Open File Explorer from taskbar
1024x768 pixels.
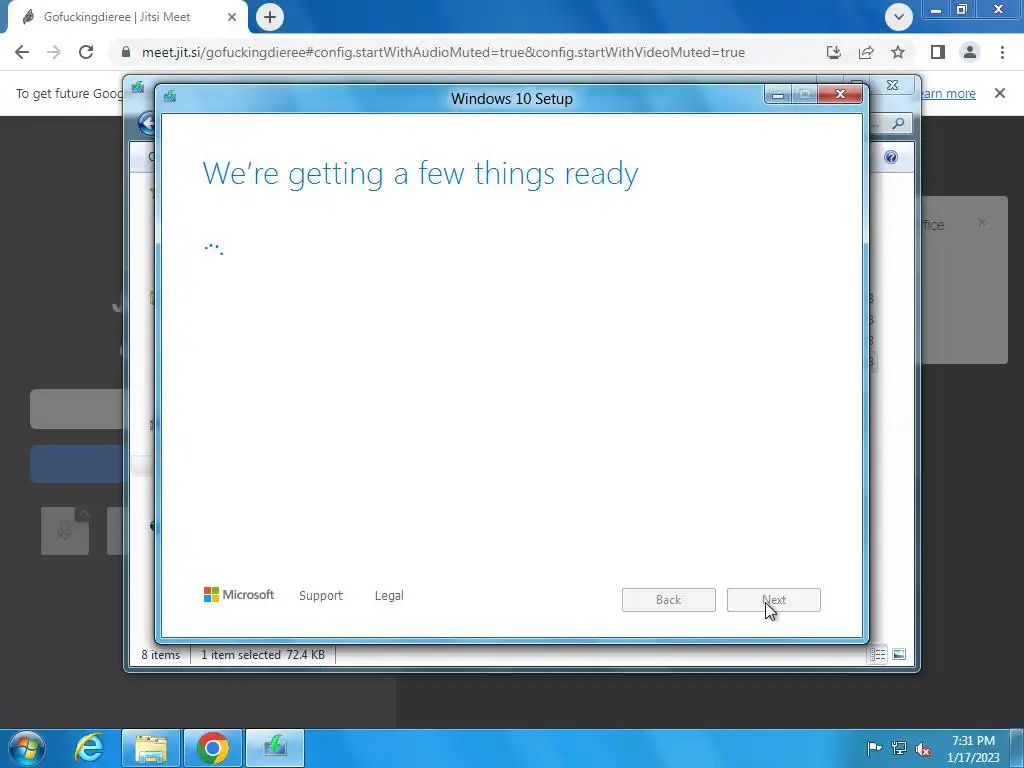coord(151,748)
